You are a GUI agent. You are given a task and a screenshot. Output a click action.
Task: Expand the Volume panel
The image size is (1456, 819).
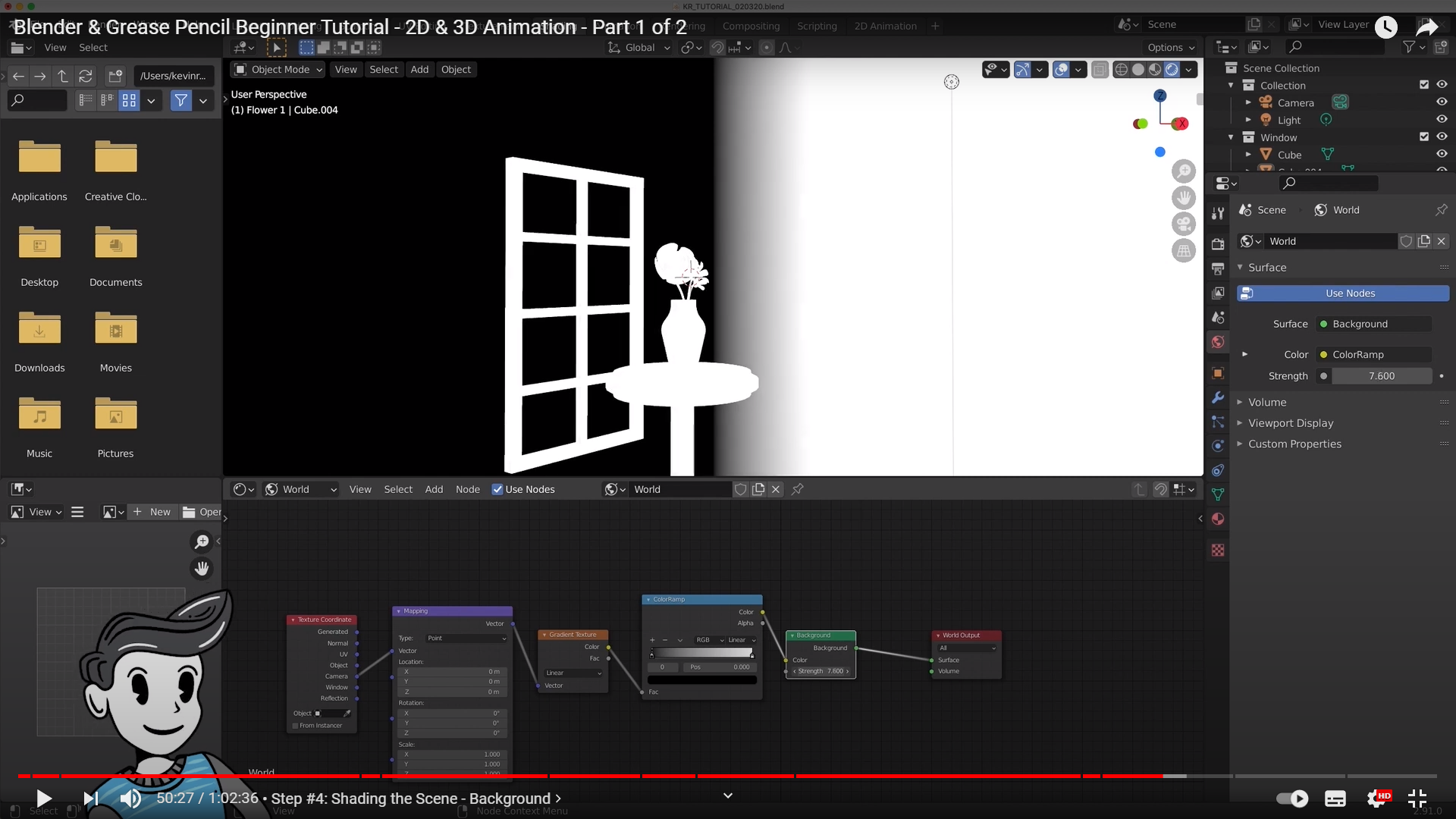click(x=1267, y=402)
